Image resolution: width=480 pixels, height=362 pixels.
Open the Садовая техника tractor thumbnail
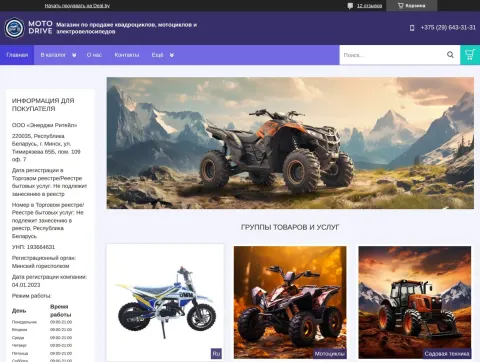pos(415,302)
